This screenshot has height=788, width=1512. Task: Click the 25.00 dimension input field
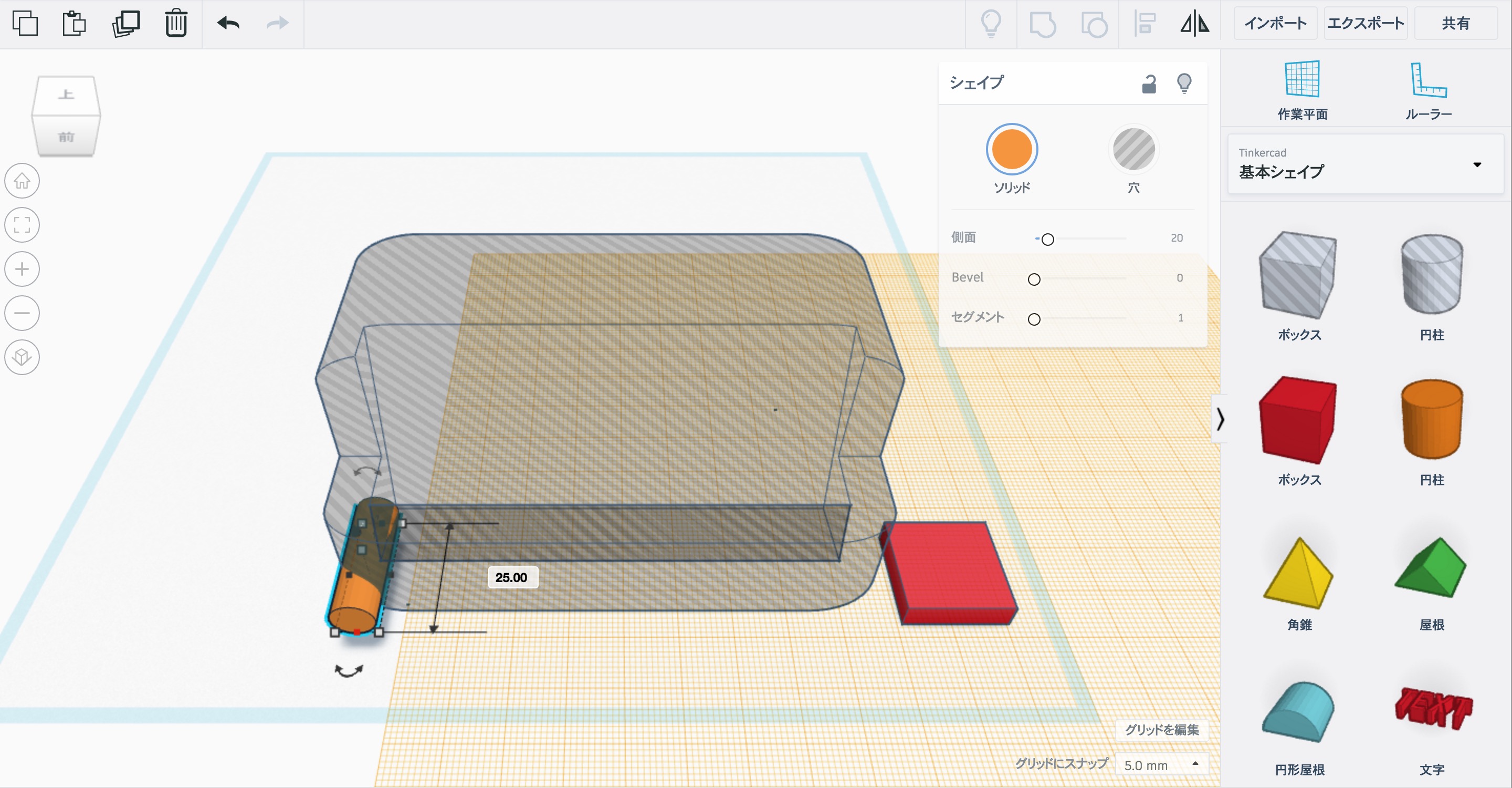(x=512, y=577)
